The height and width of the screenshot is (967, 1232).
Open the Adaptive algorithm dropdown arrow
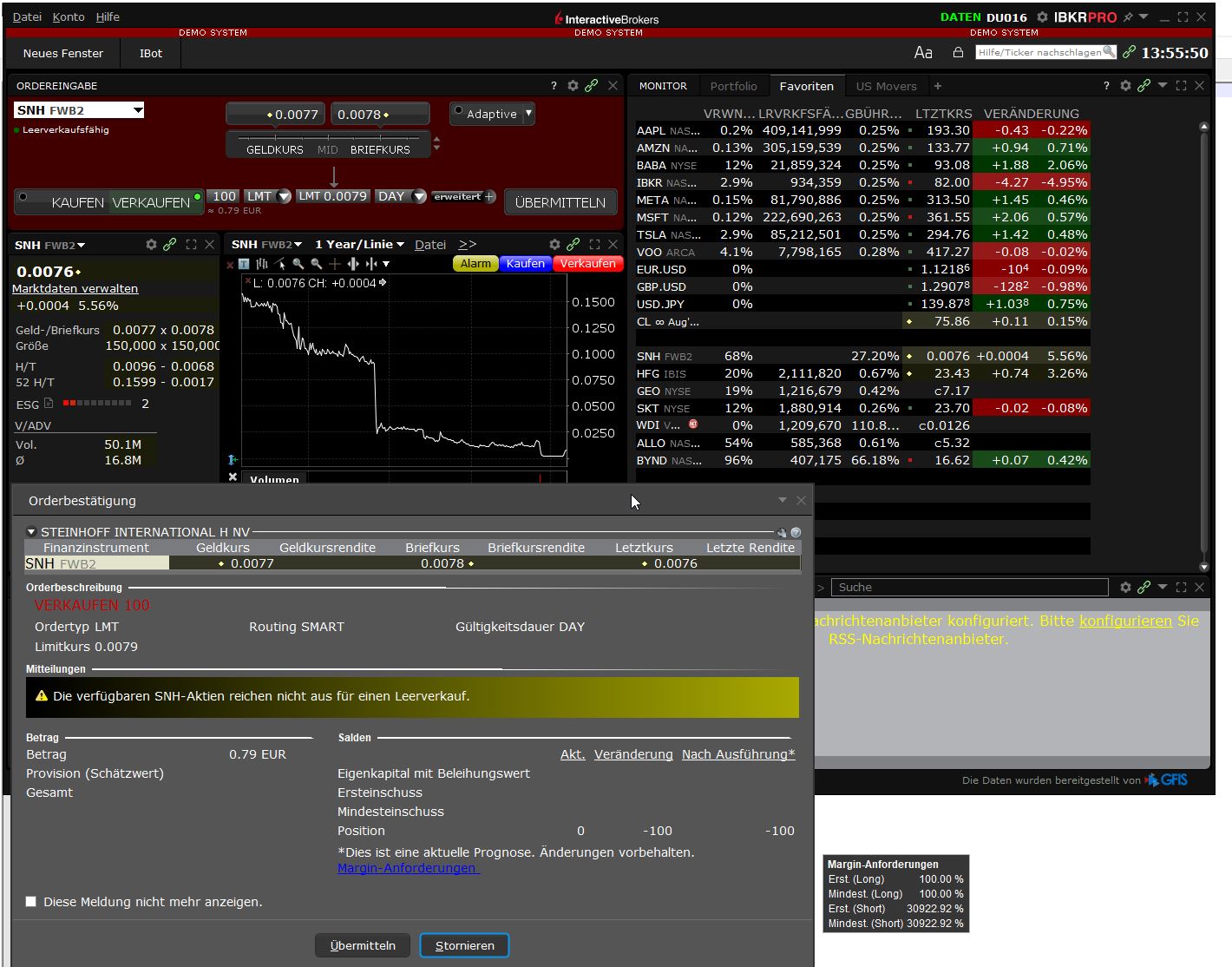coord(528,114)
